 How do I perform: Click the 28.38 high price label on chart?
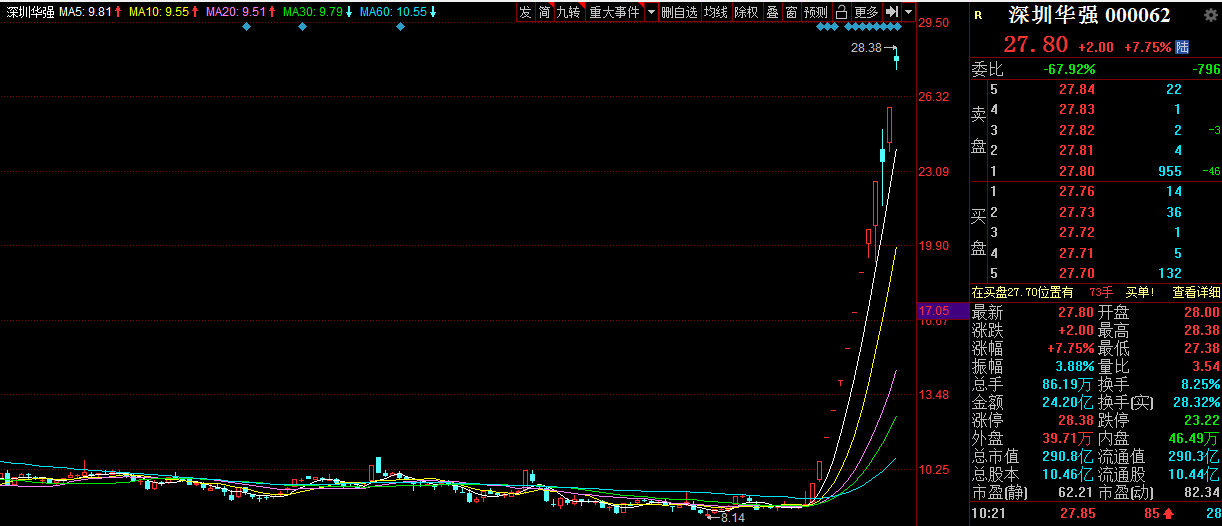click(x=866, y=47)
